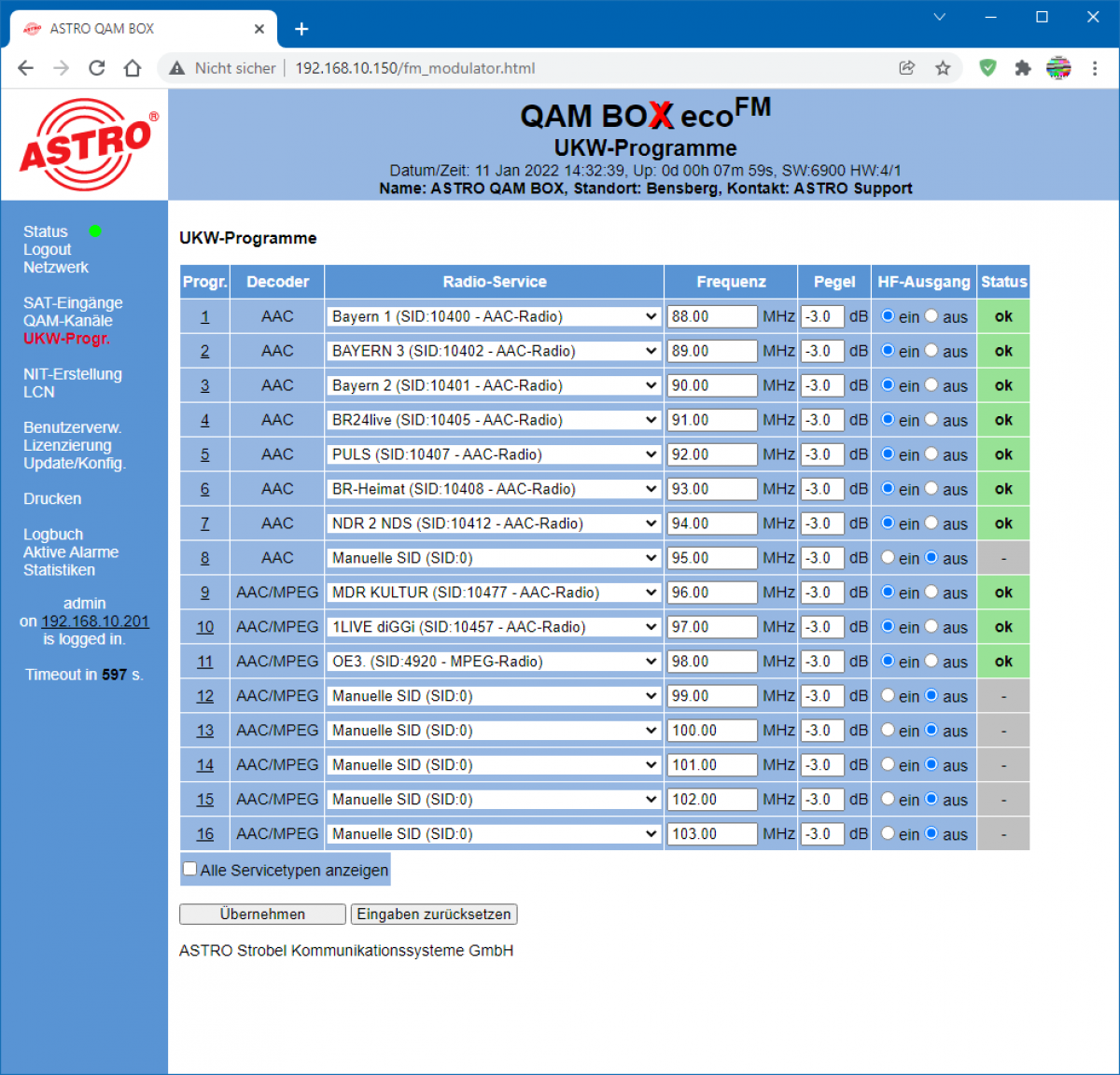Viewport: 1120px width, 1075px height.
Task: Go back to the previous page
Action: pyautogui.click(x=26, y=68)
